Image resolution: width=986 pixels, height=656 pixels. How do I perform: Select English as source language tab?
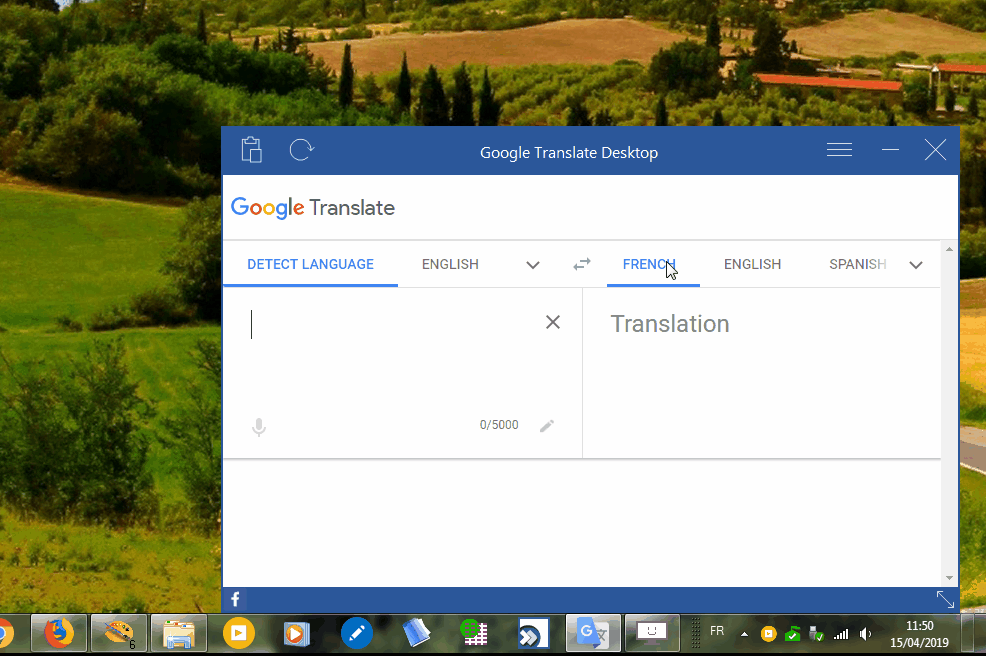(450, 264)
